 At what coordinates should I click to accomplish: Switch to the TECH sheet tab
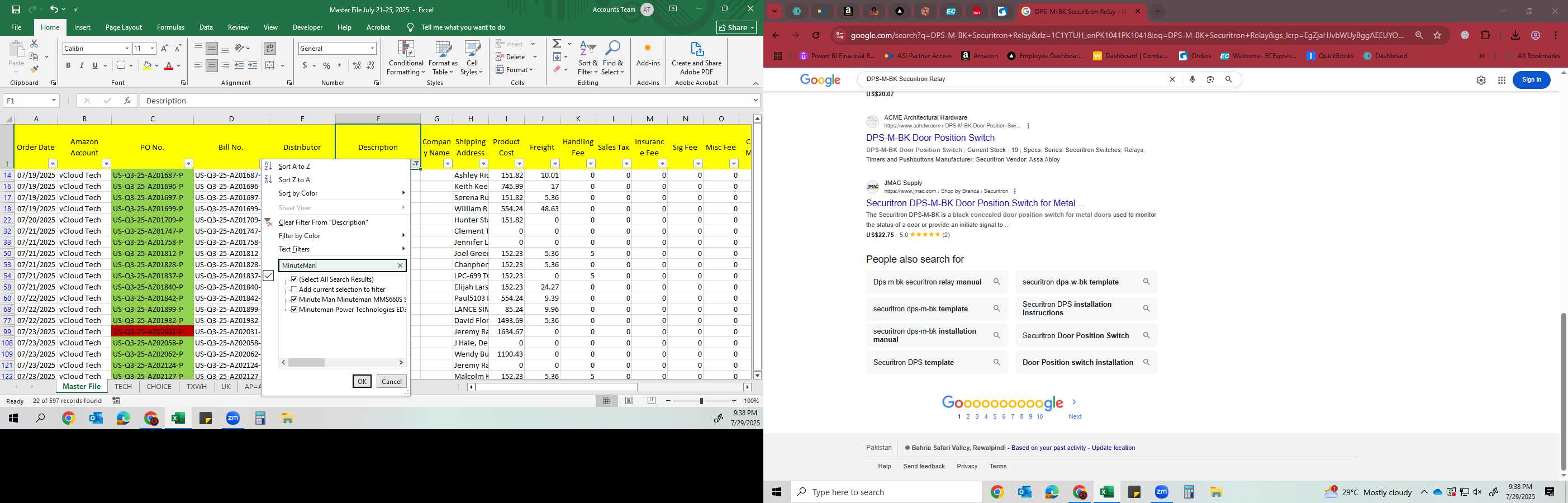[x=123, y=387]
